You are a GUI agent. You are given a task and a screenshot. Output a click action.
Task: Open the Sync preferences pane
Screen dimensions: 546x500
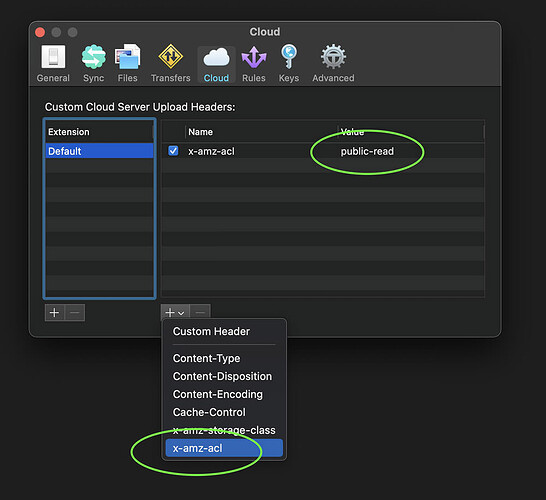93,63
